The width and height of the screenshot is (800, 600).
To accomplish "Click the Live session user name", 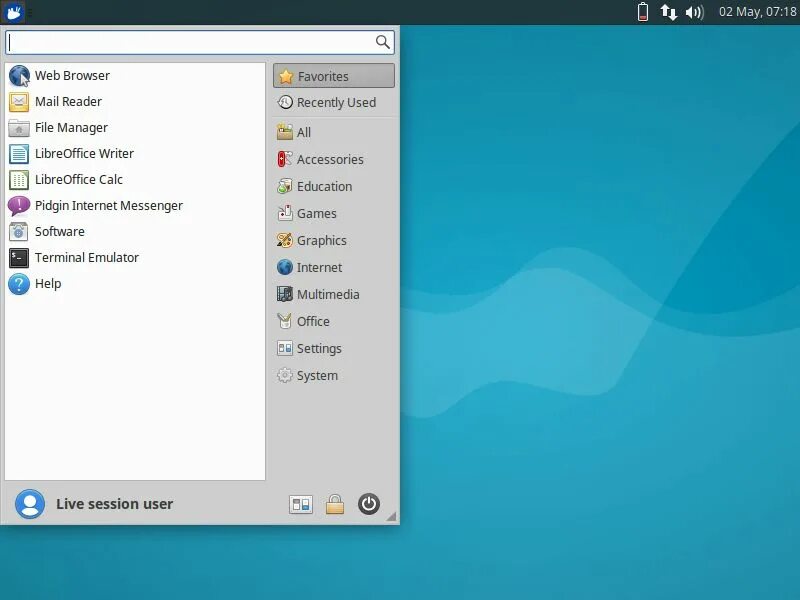I will pos(114,504).
